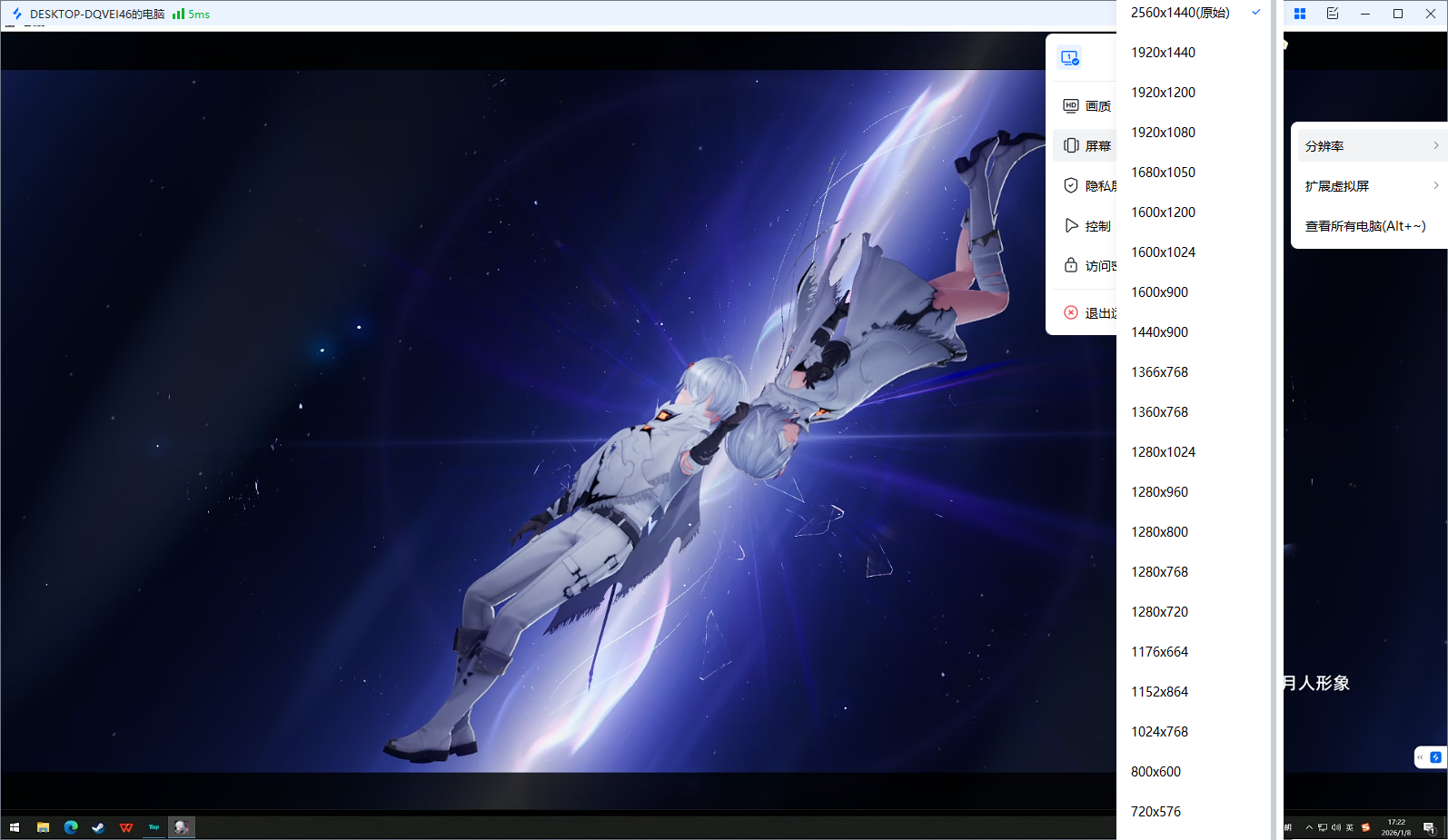Click the blue grid icon in title bar

point(1300,14)
